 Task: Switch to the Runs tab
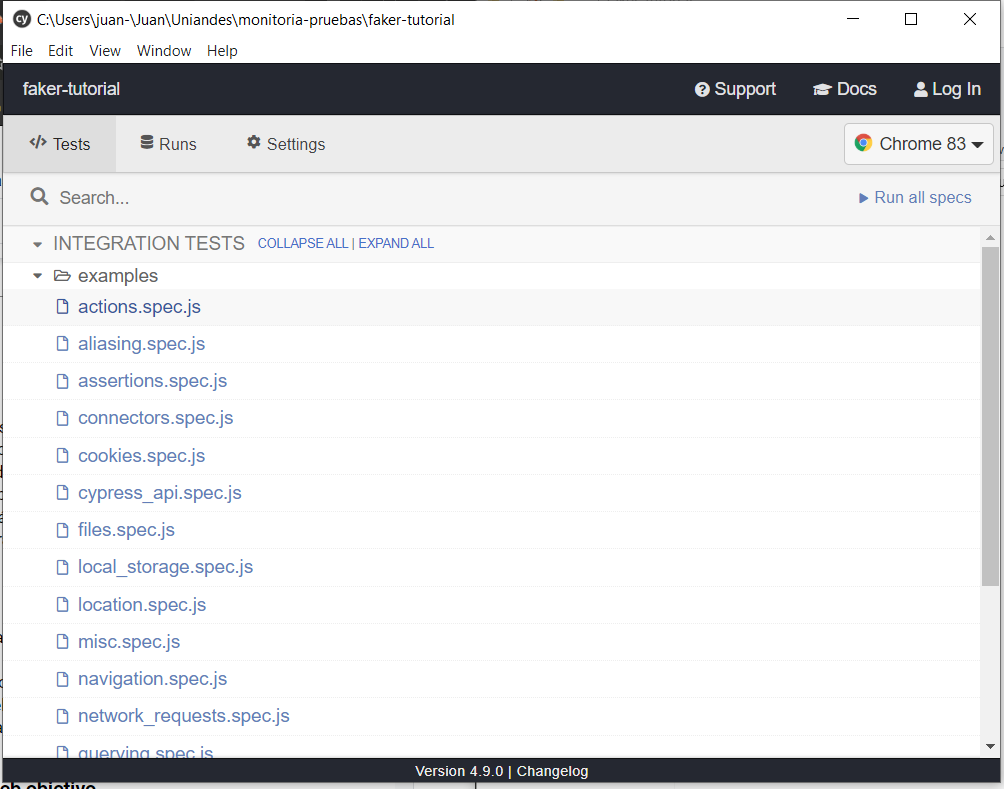tap(168, 144)
